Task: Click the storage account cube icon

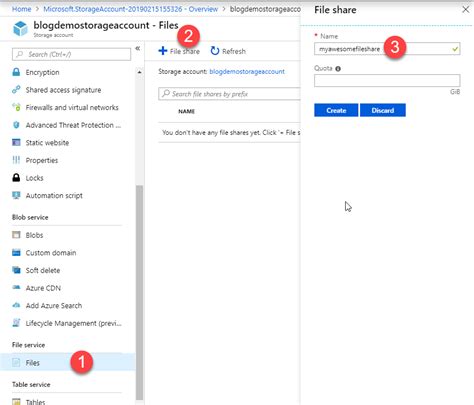Action: coord(20,28)
